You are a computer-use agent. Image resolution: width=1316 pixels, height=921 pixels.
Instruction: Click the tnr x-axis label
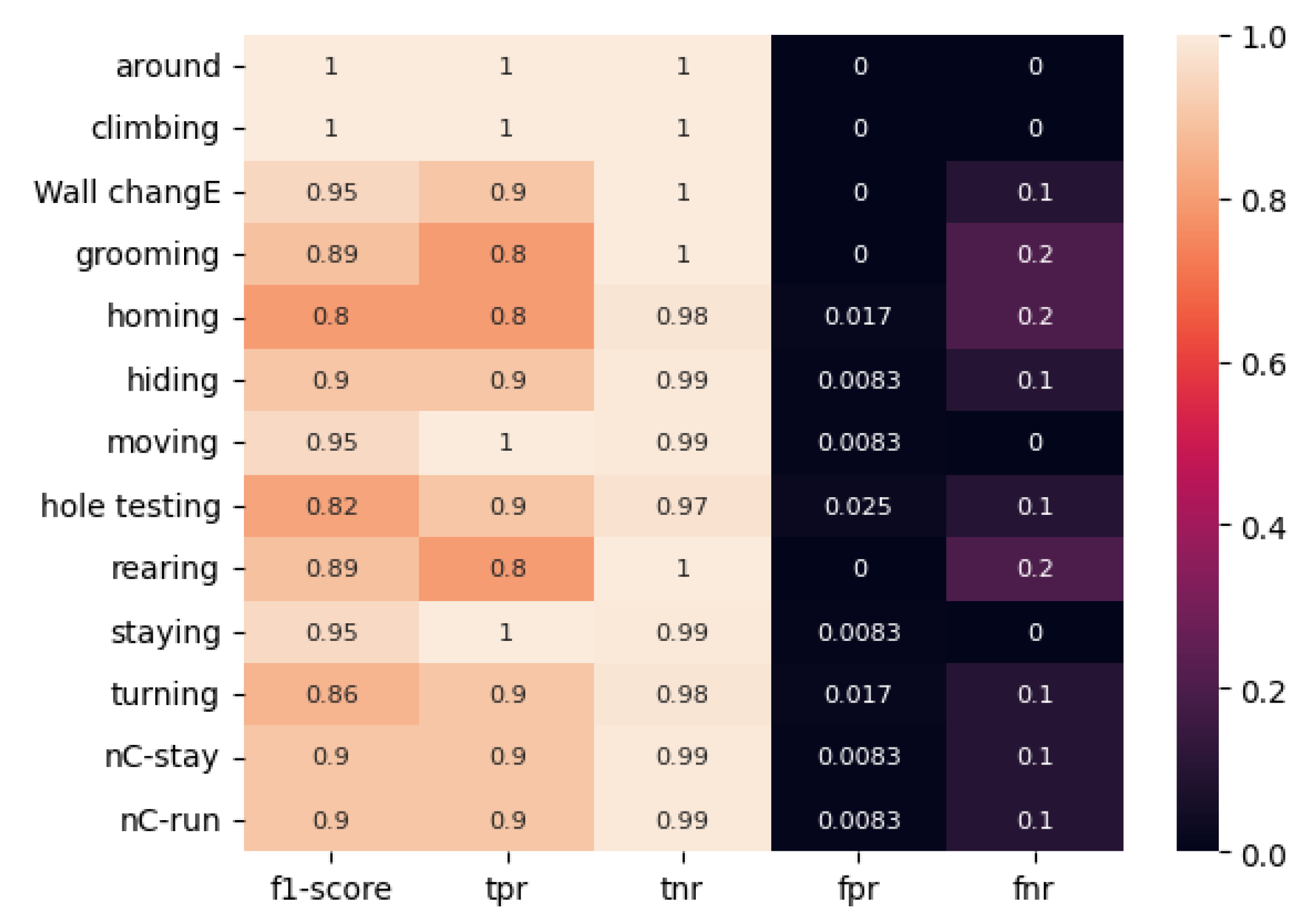click(682, 889)
